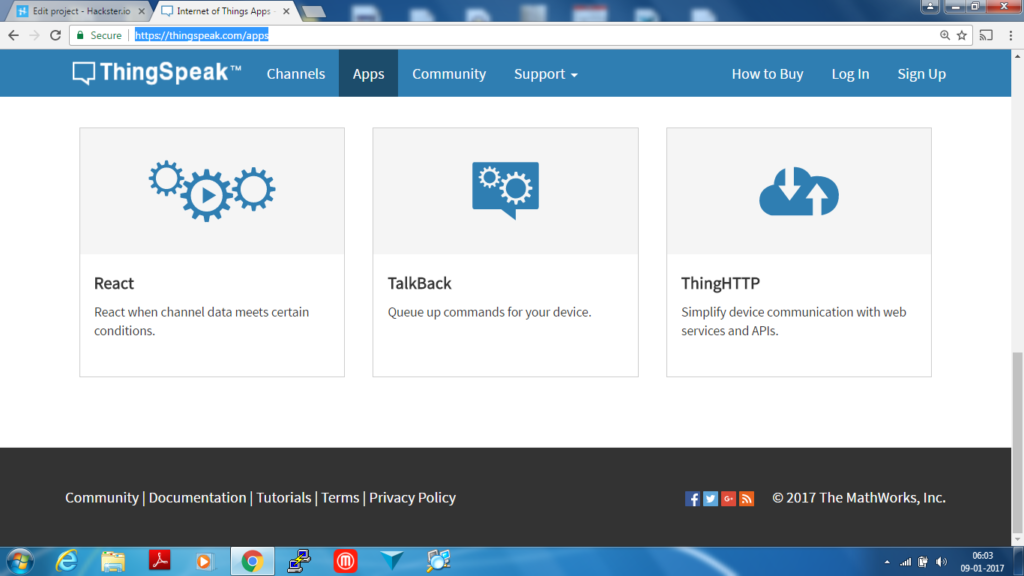This screenshot has height=576, width=1024.
Task: Open Terms footer link
Action: tap(340, 498)
